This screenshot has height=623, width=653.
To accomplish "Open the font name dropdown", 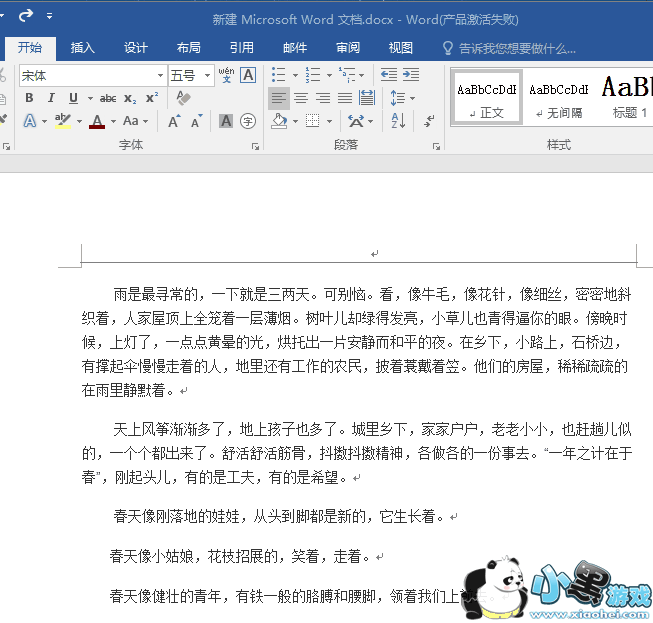I will (x=160, y=75).
